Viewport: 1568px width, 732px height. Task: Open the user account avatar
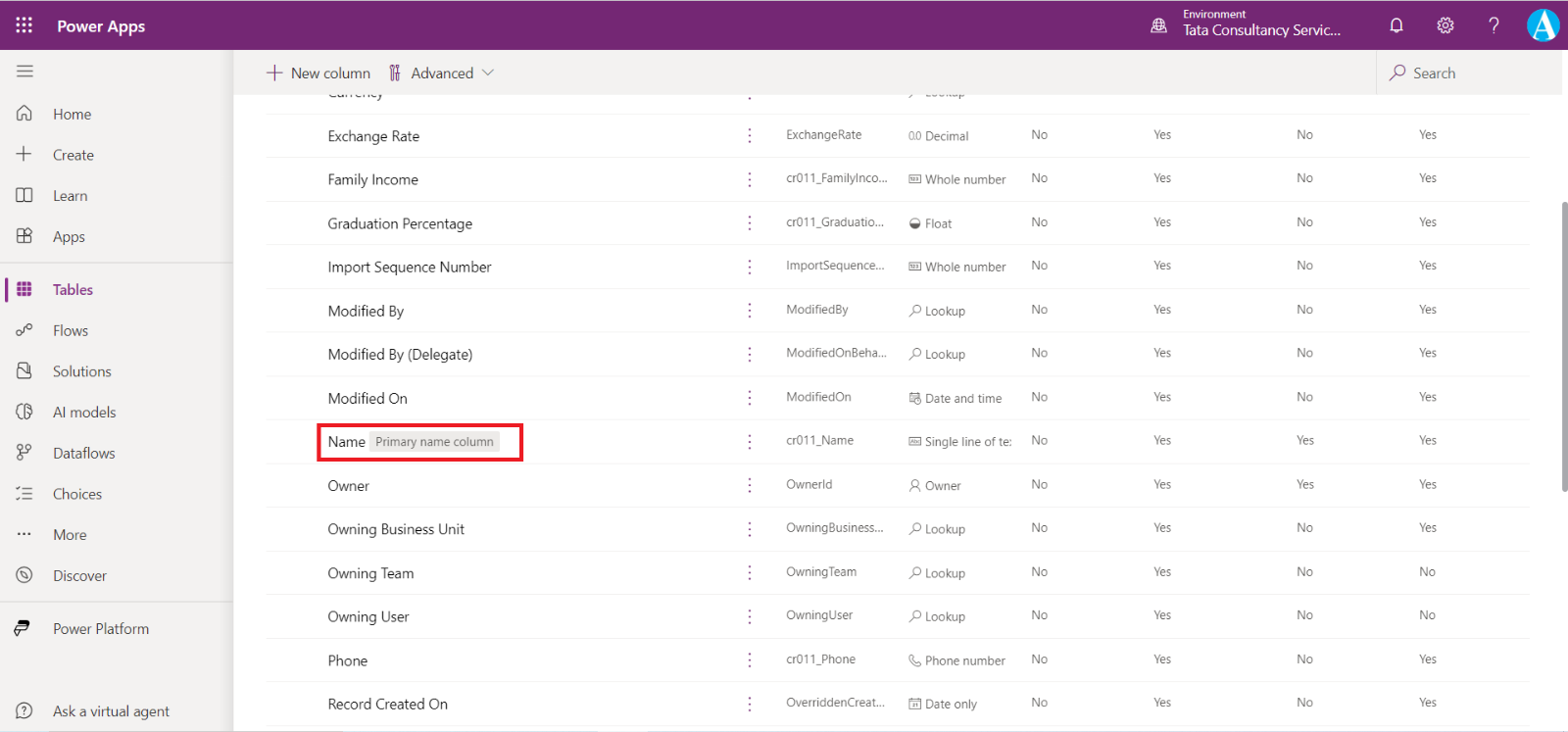[1543, 25]
